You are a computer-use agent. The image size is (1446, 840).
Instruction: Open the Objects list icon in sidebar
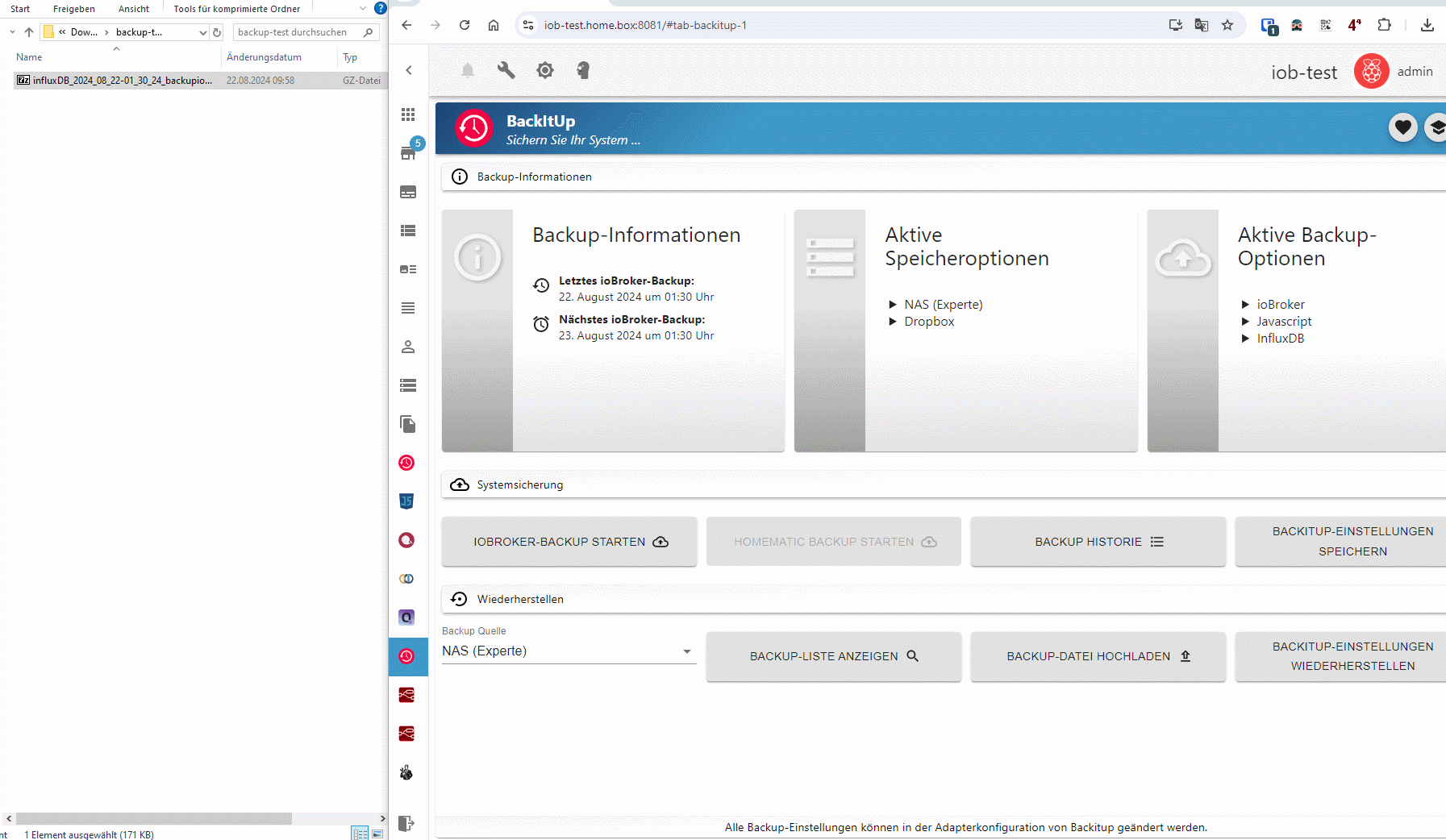408,231
